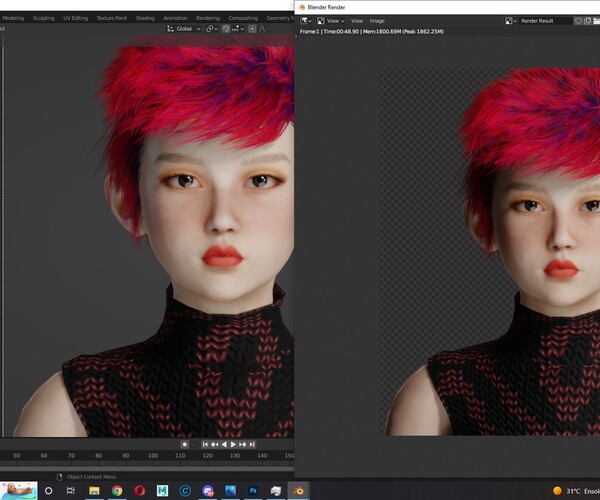Open editor type dropdown in Blender Render window
Image resolution: width=600 pixels, height=500 pixels.
pos(306,21)
